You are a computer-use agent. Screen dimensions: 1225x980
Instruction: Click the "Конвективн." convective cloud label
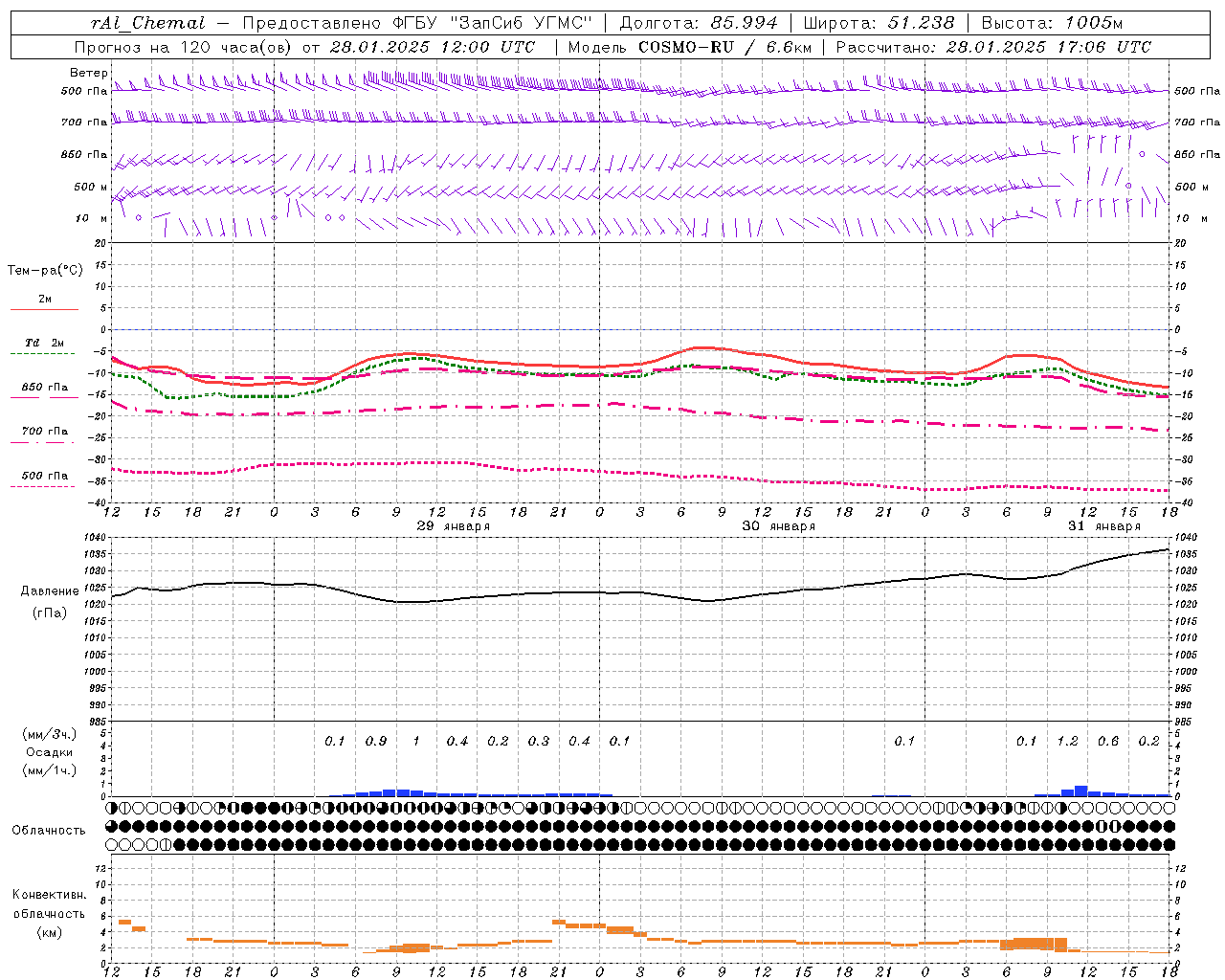coord(50,895)
